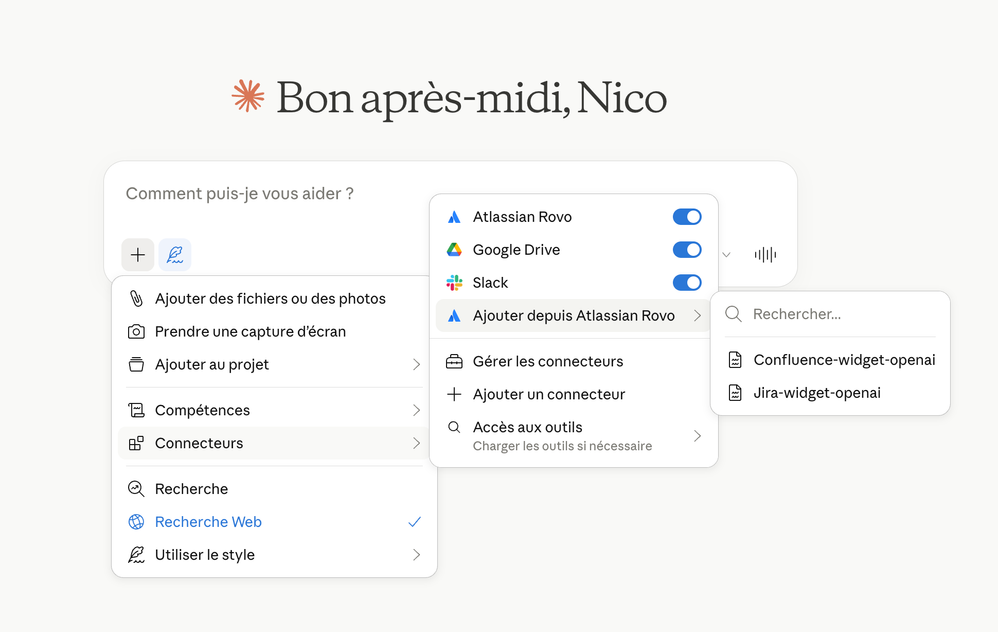This screenshot has width=998, height=632.
Task: Click the Recherche magnifier chart icon
Action: [x=136, y=489]
